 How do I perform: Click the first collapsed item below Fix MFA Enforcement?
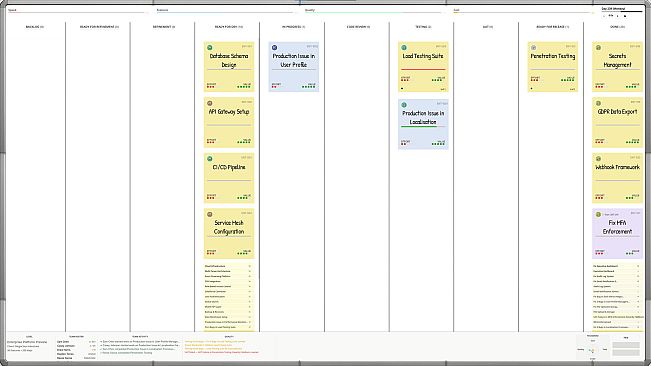click(617, 266)
